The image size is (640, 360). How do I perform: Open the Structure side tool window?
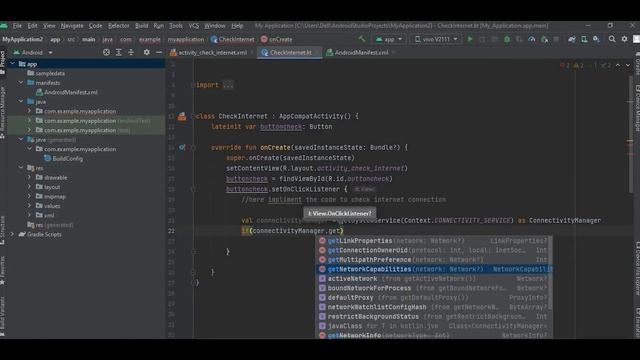[x=3, y=231]
